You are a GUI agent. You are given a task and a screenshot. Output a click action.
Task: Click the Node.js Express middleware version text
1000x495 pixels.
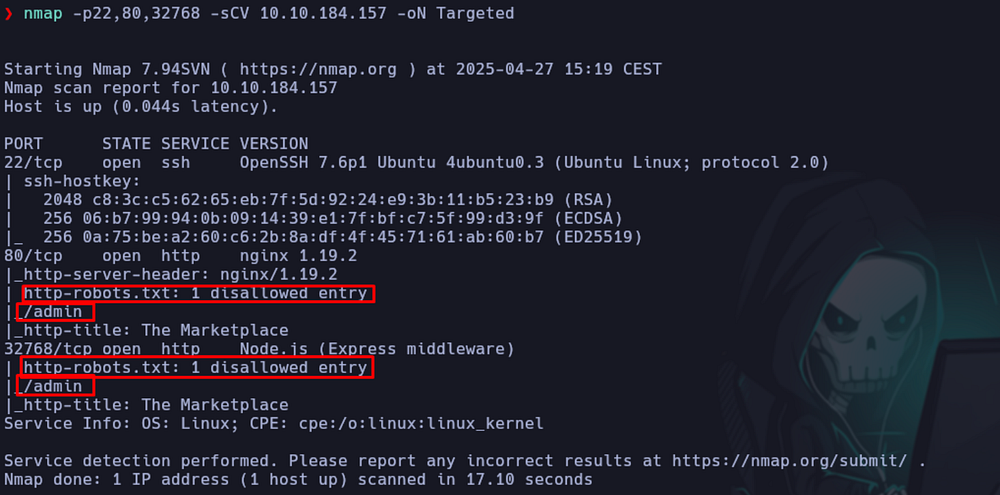pyautogui.click(x=377, y=349)
